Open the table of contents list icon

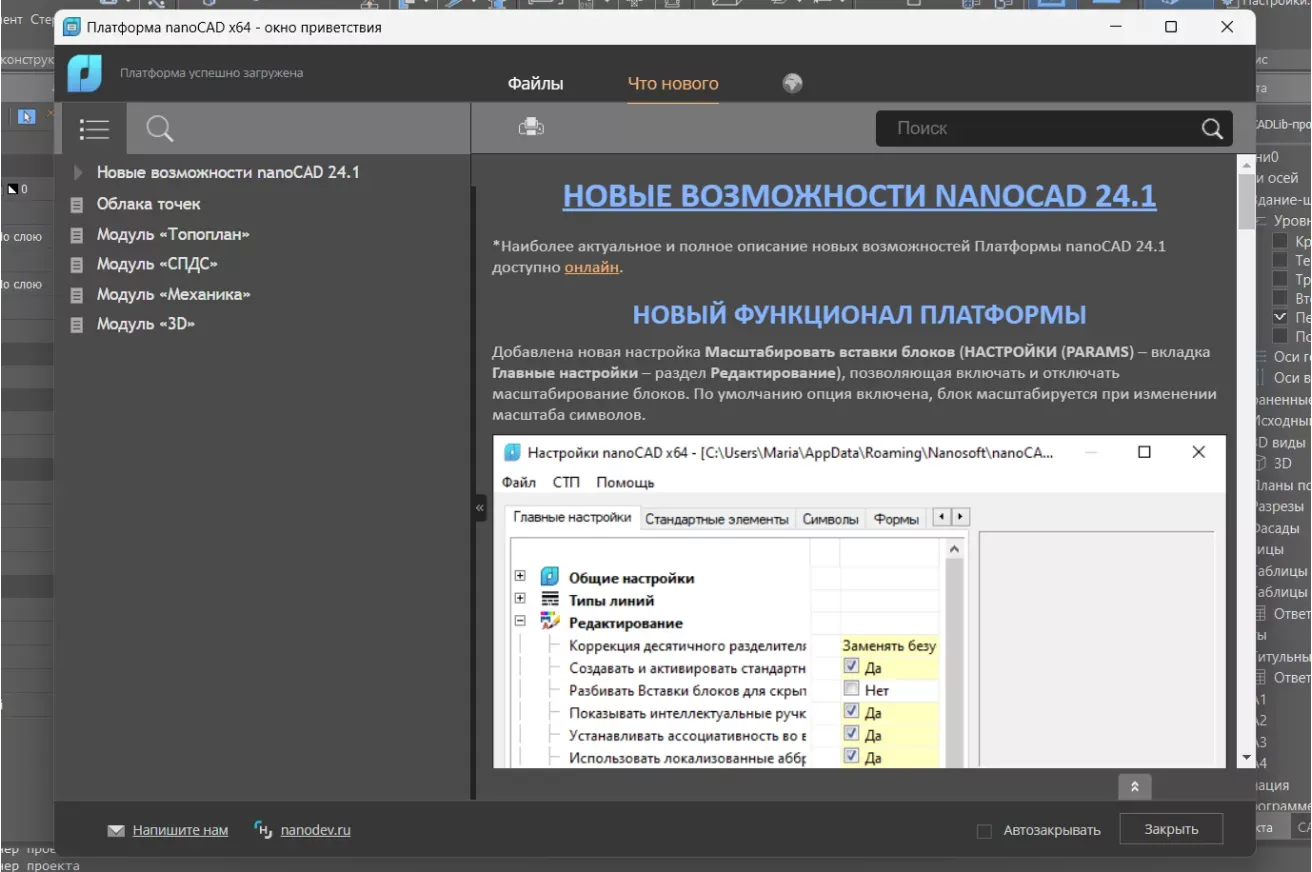pos(94,128)
